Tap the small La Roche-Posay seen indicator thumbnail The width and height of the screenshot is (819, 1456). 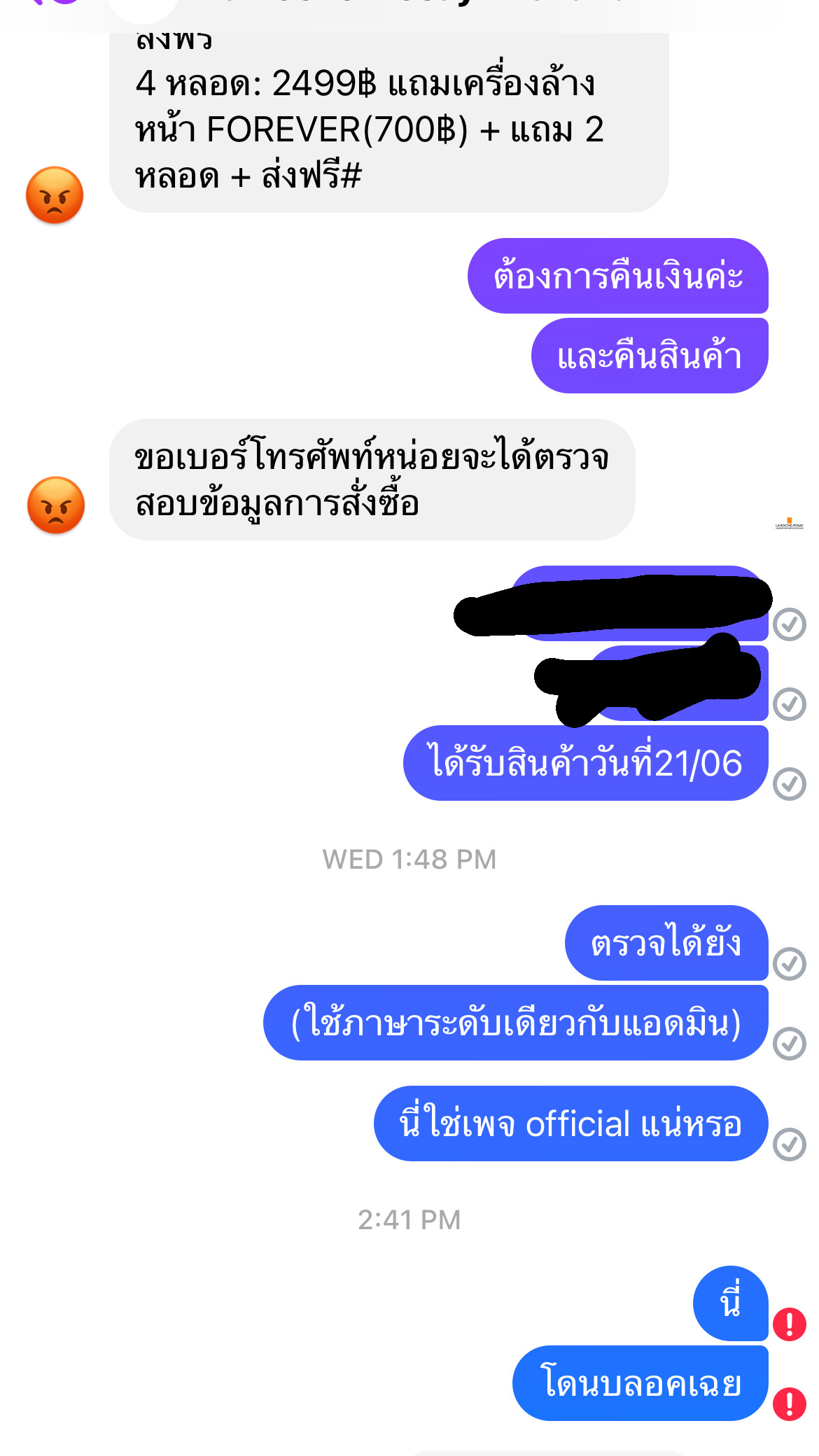click(x=790, y=524)
